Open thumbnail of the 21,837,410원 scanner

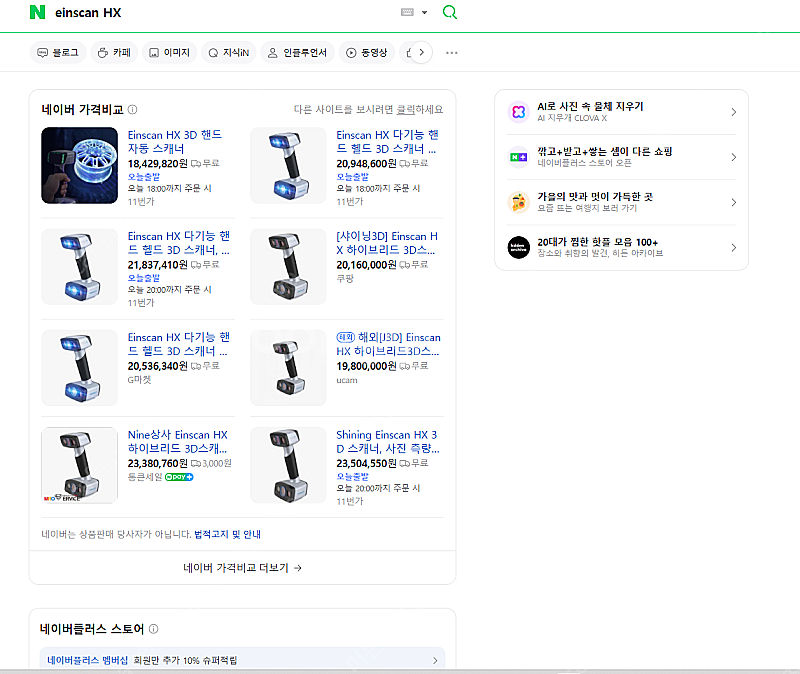pyautogui.click(x=80, y=266)
